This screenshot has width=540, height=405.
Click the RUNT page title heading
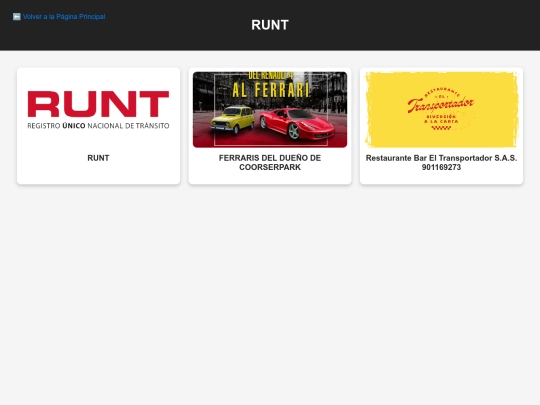point(270,25)
